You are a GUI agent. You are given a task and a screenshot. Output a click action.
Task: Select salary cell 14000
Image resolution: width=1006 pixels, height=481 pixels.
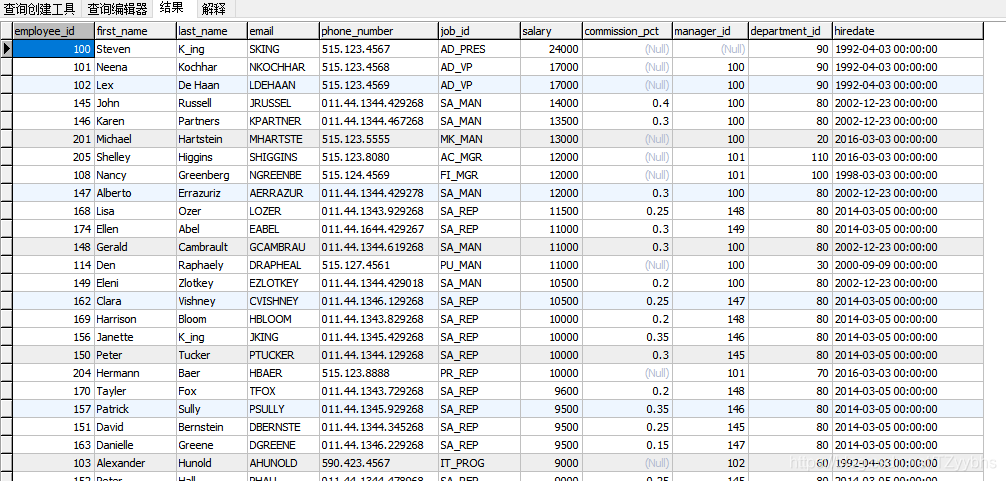(x=551, y=103)
